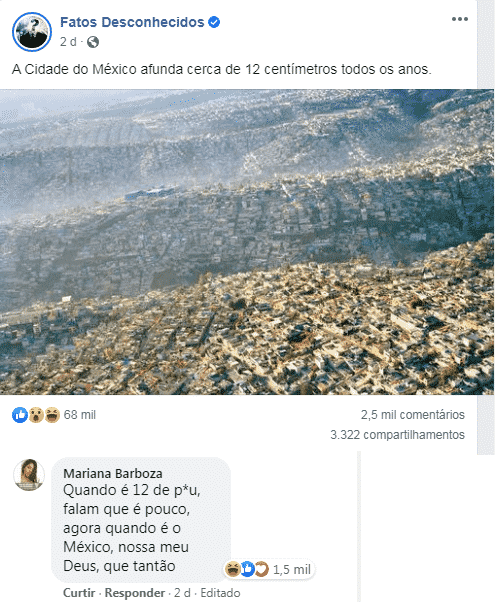495x602 pixels.
Task: Open the three-dots post options menu
Action: (460, 19)
